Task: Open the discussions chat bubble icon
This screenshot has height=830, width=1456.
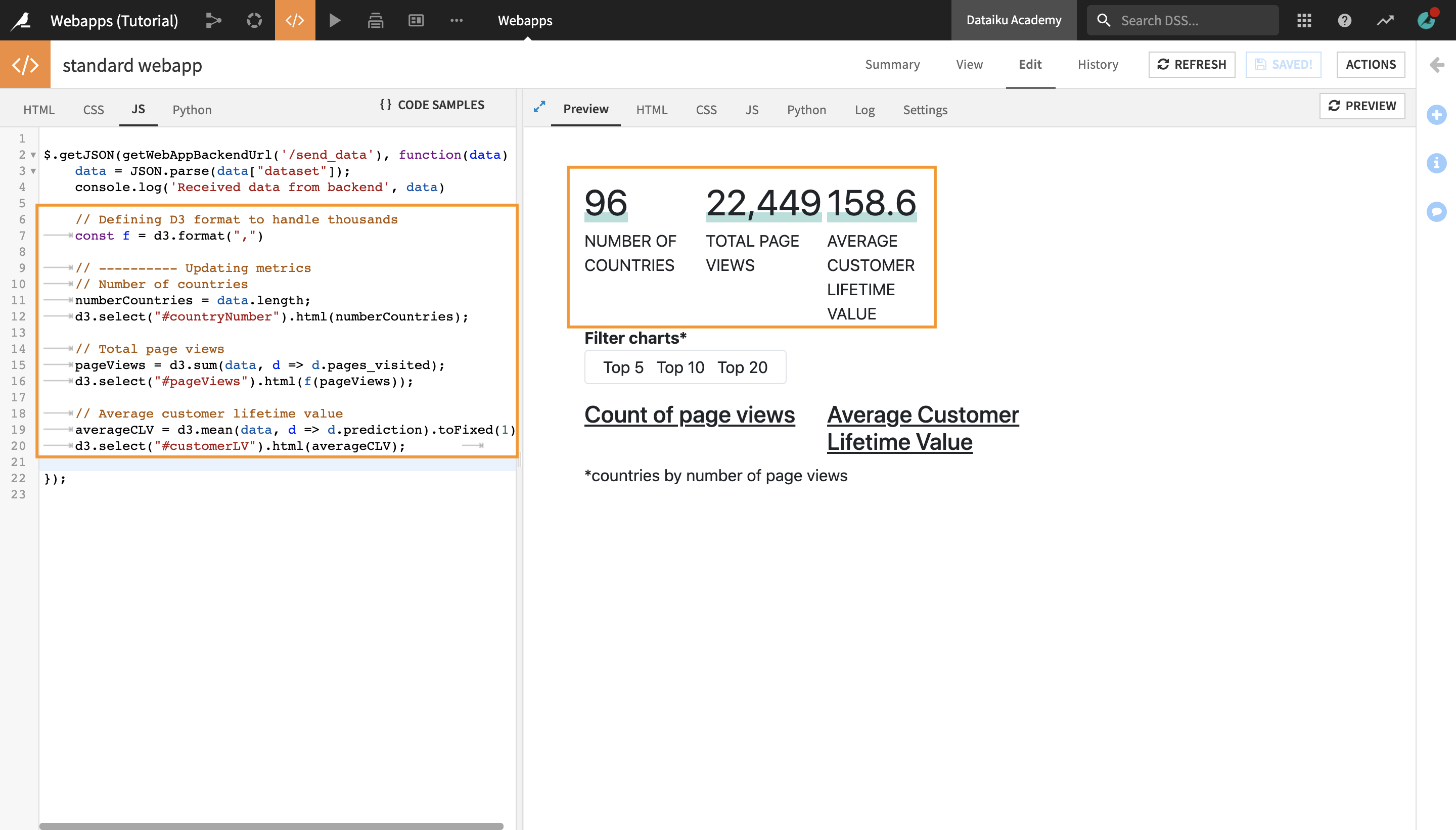Action: click(x=1437, y=211)
